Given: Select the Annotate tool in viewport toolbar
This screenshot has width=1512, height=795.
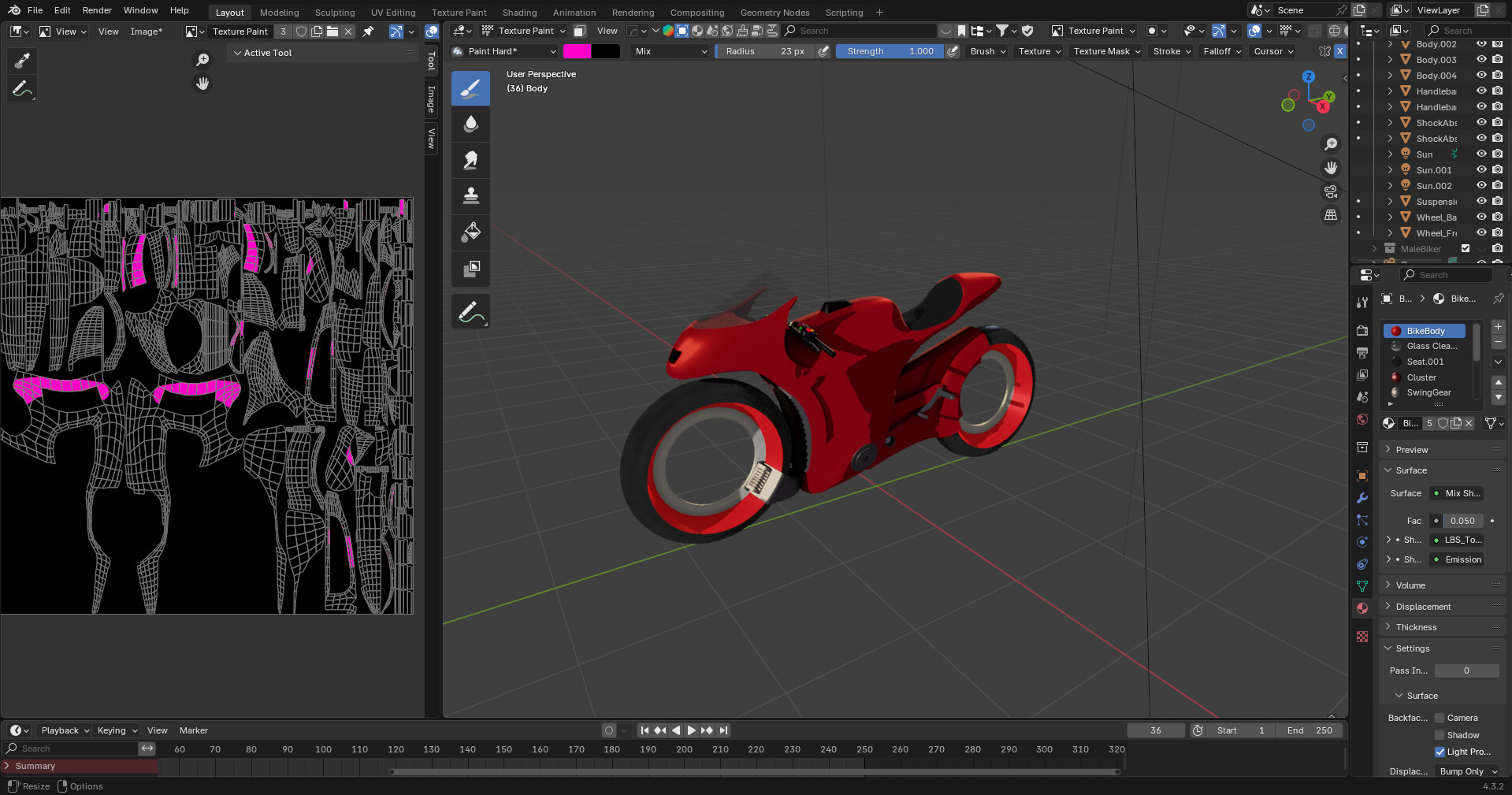Looking at the screenshot, I should coord(470,312).
